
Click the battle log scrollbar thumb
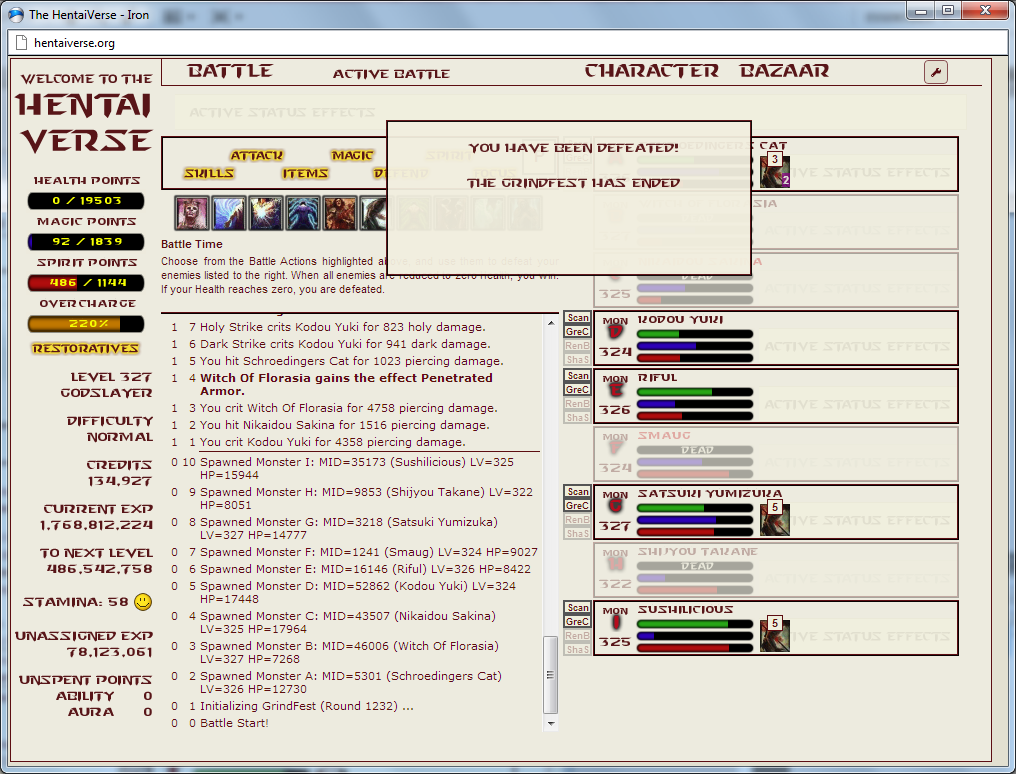point(551,675)
